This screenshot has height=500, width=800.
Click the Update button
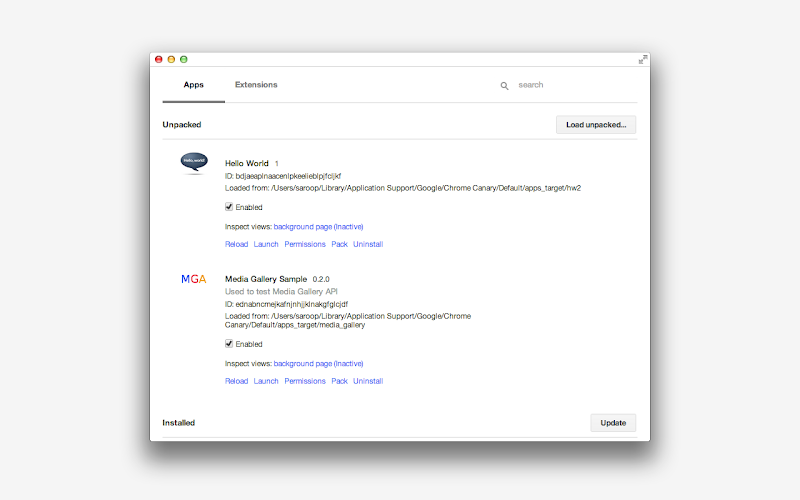613,423
